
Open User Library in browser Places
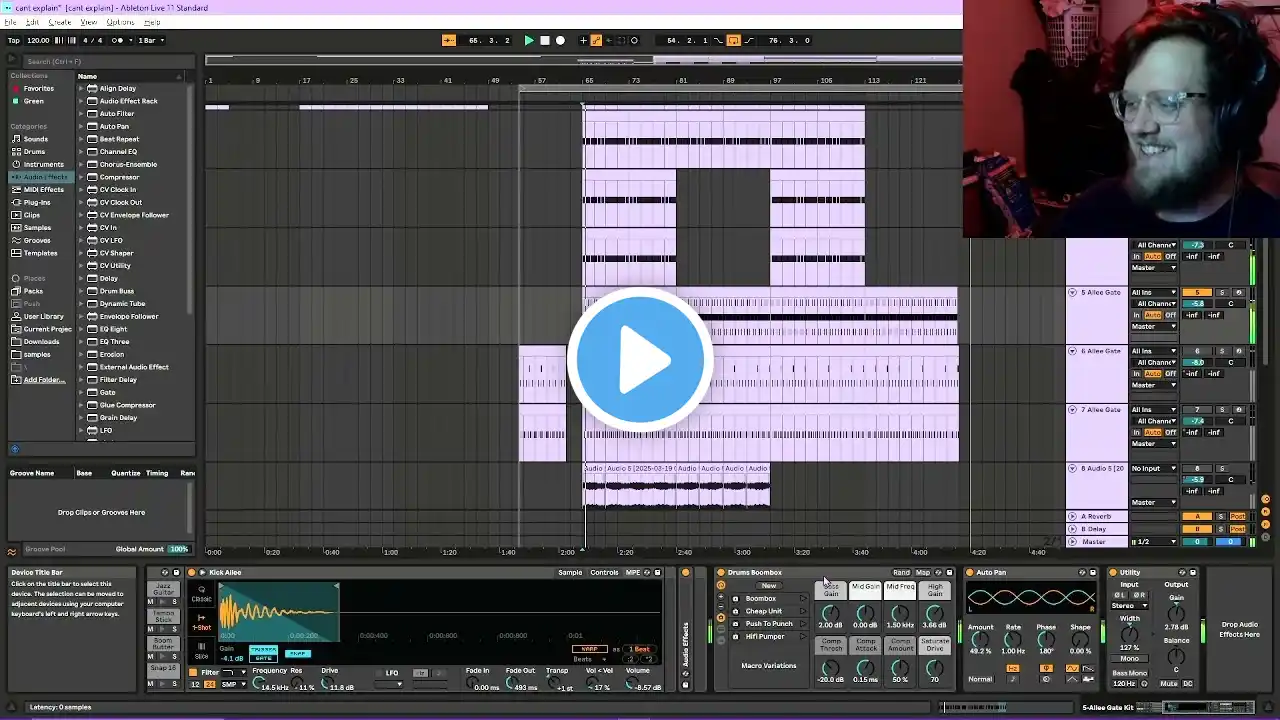(x=43, y=316)
